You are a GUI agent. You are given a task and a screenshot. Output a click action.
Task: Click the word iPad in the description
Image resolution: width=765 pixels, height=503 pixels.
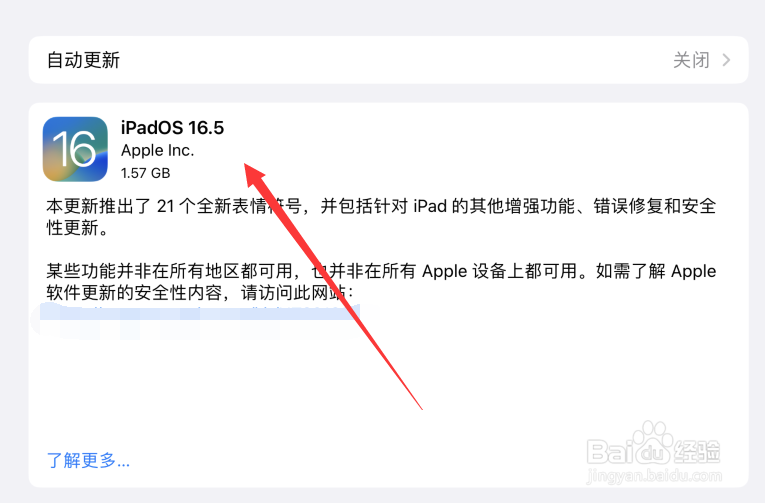(430, 207)
